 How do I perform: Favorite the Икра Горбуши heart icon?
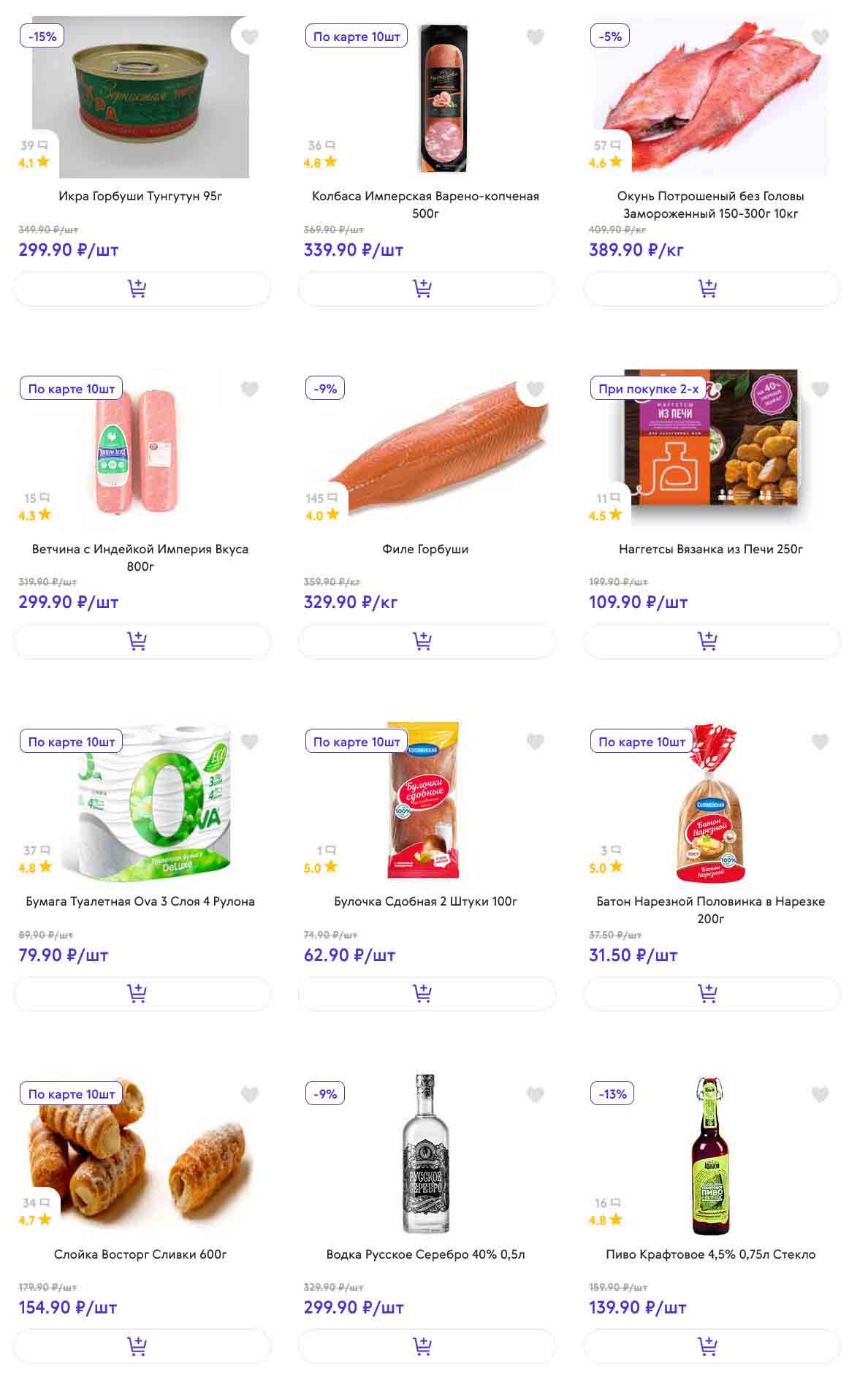pos(250,37)
